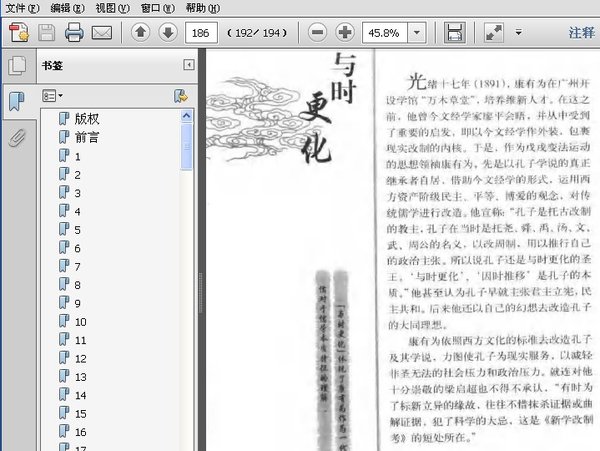
Task: Expand the toolbar overflow arrow near 注释
Action: [518, 33]
